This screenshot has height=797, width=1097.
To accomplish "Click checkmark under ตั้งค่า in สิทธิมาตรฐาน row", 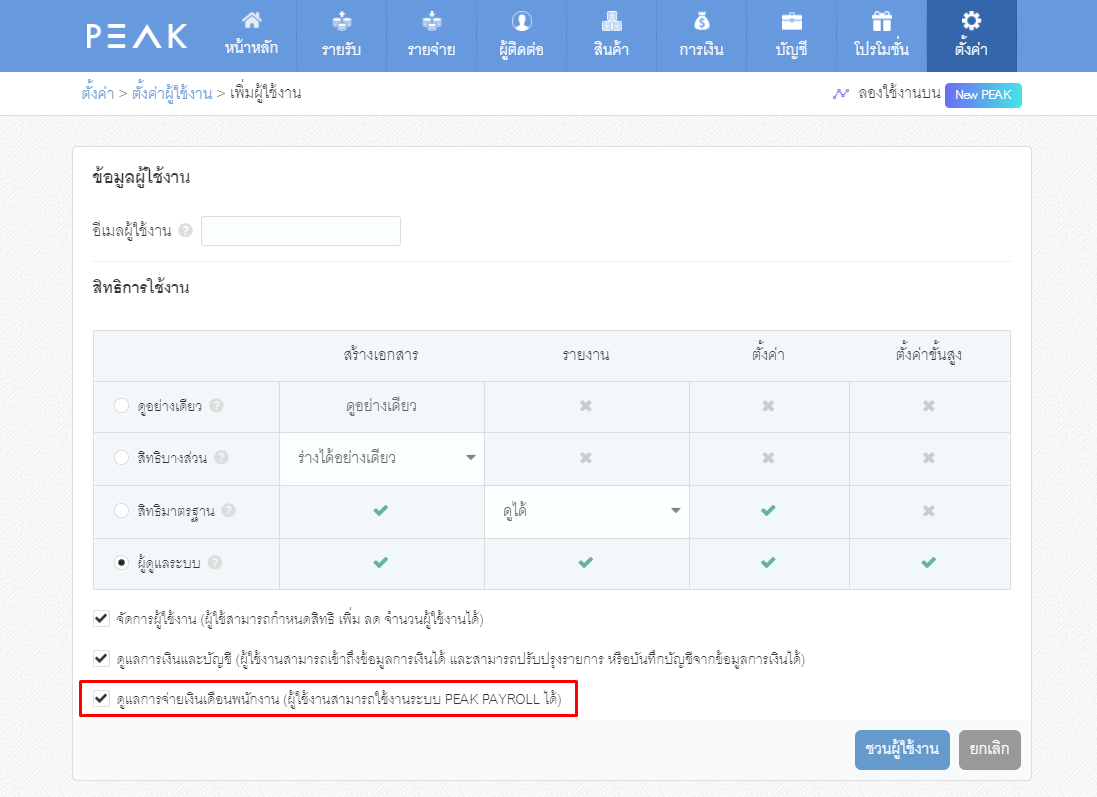I will click(x=768, y=511).
